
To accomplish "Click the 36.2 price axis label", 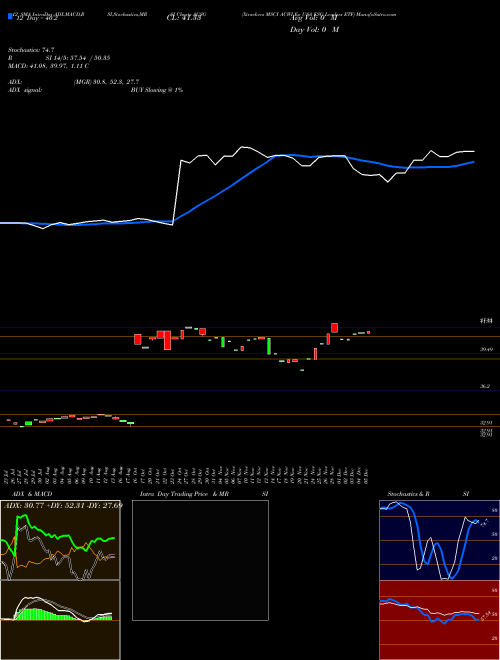I will (x=486, y=386).
